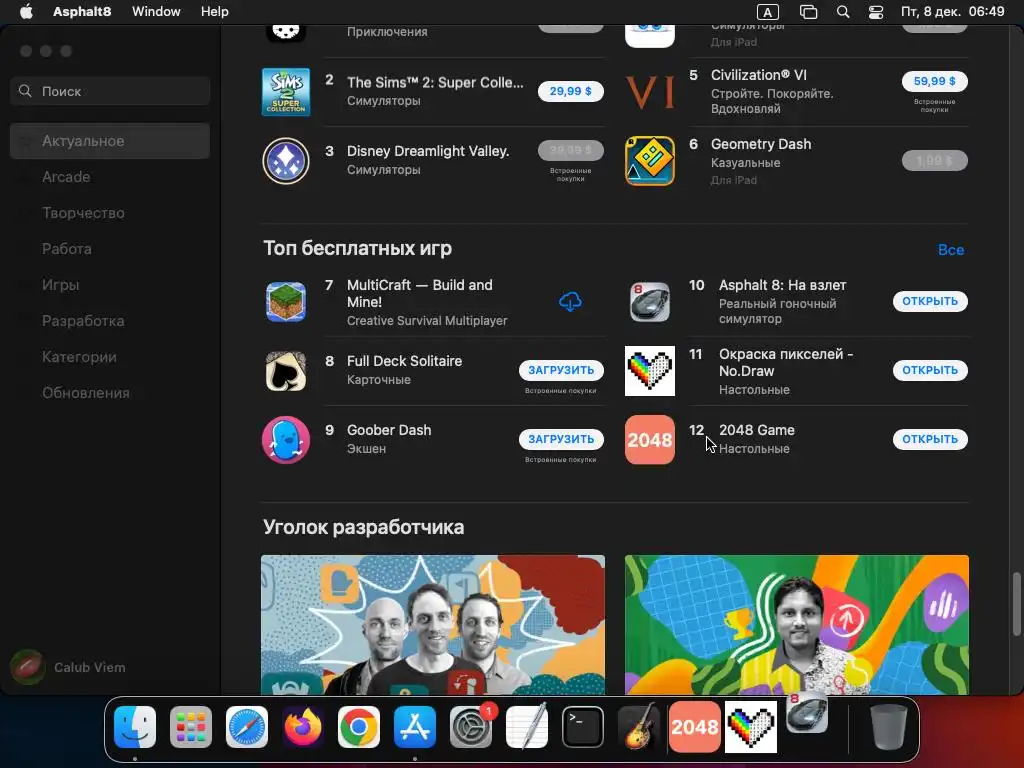Click Все link for top free games
Screen dimensions: 1024x768
point(951,249)
